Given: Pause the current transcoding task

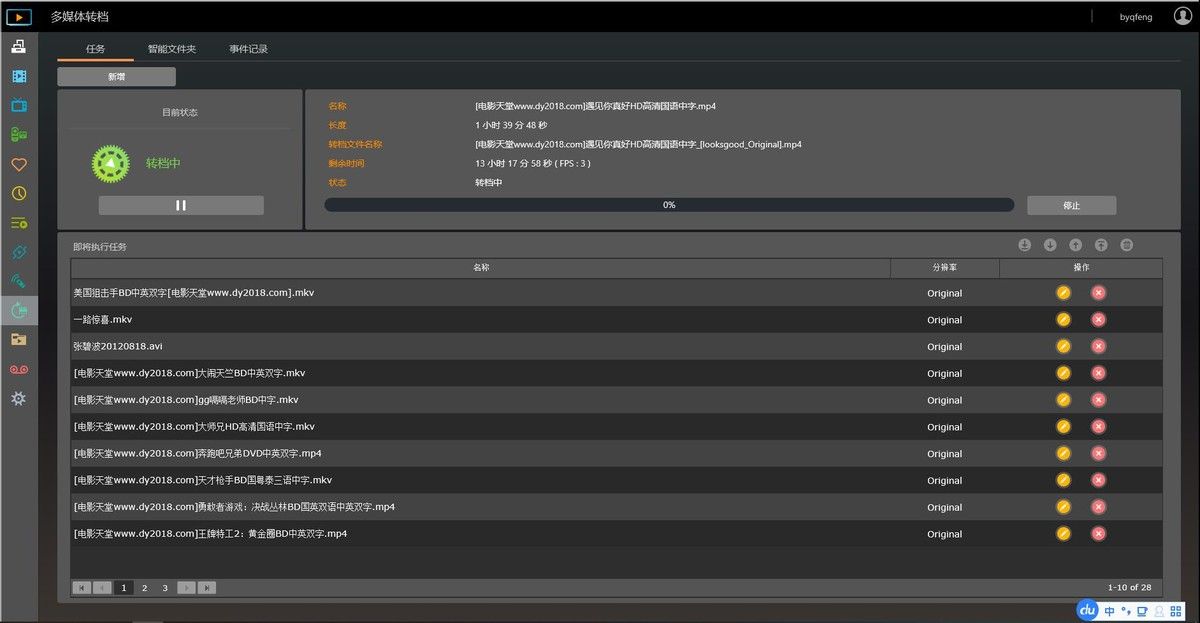Looking at the screenshot, I should click(x=181, y=205).
